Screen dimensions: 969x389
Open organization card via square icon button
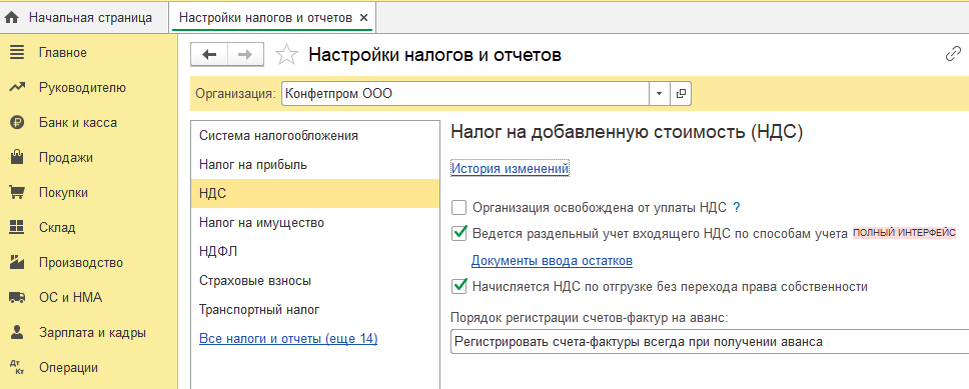(681, 94)
